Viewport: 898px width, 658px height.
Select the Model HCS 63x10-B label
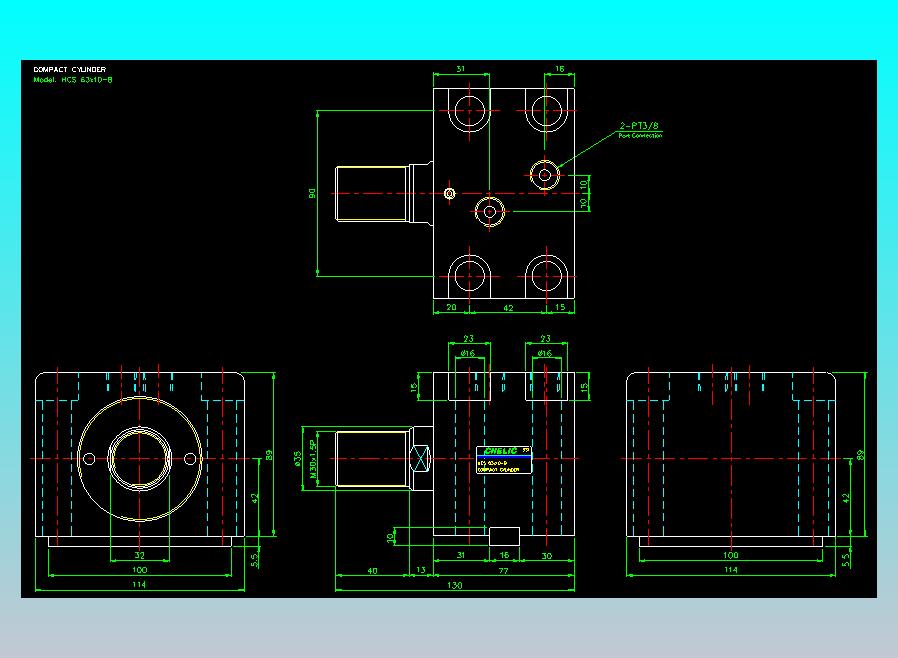[73, 80]
